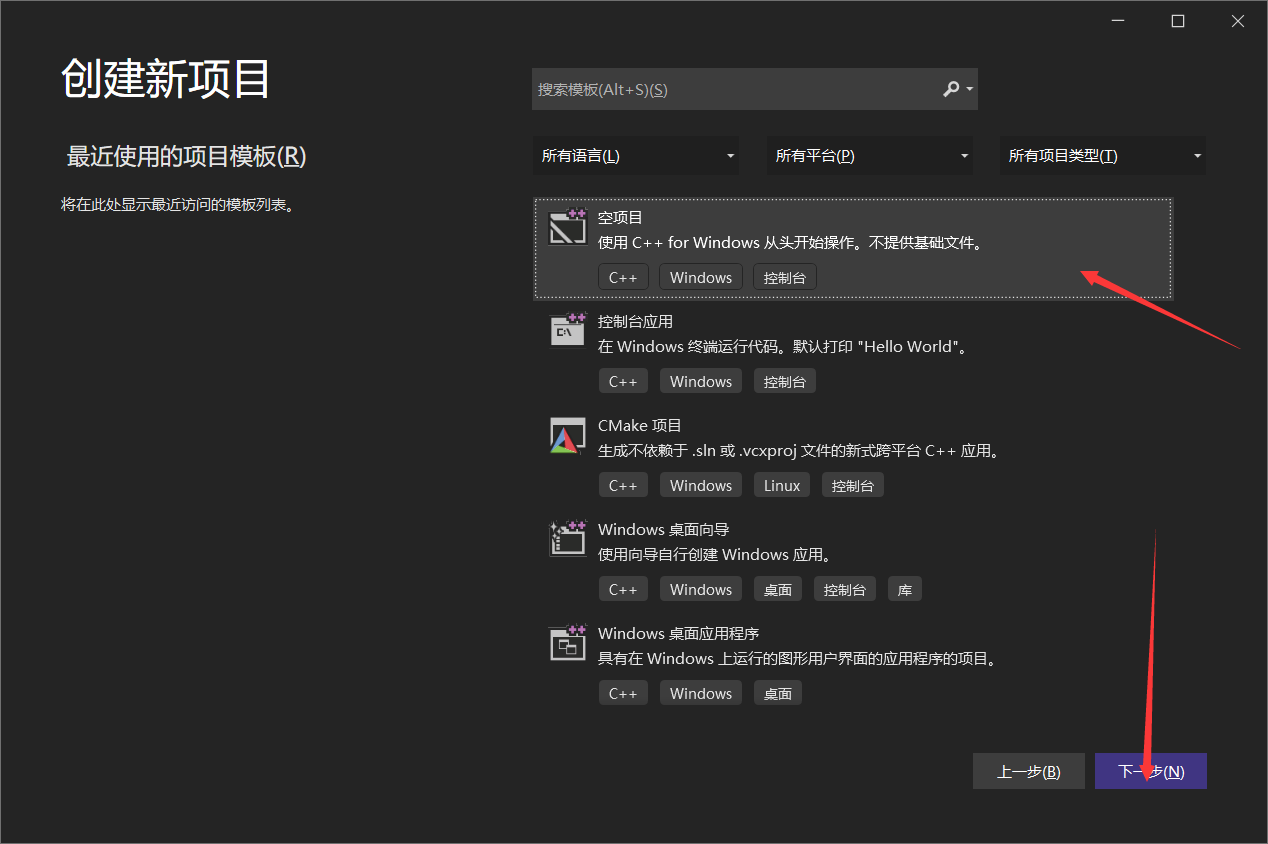1268x844 pixels.
Task: Click the 控制台 tag under Console App (控制台应用)
Action: pos(785,381)
